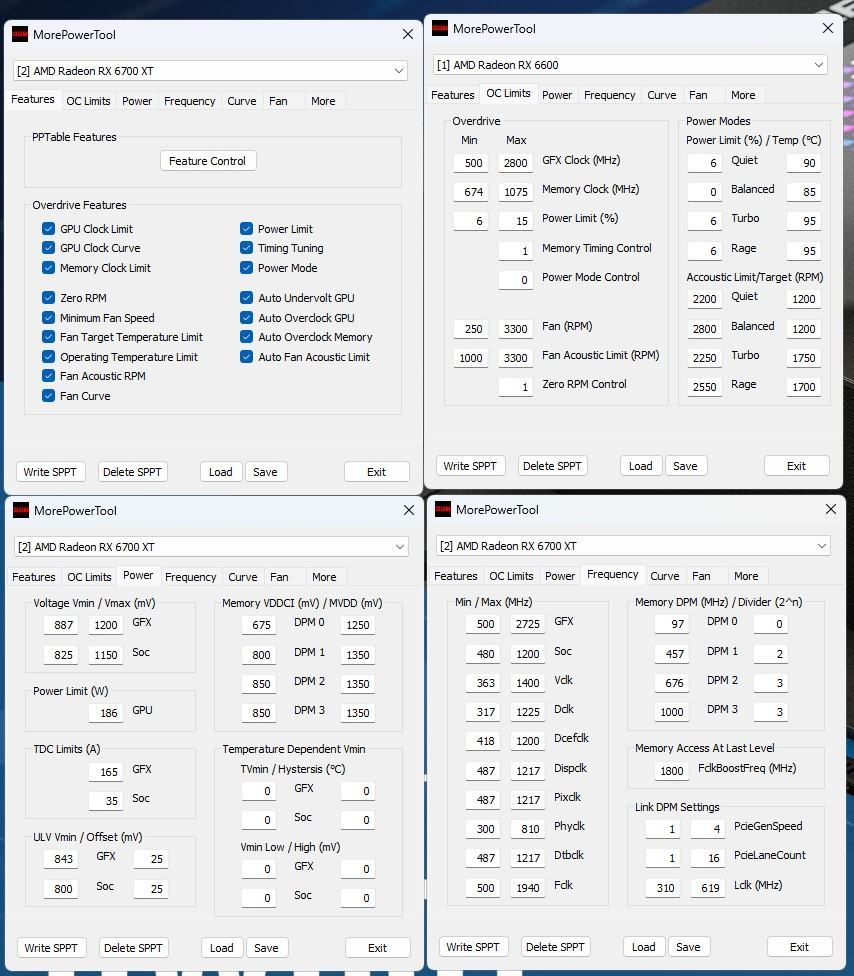Click Write SPPT in the Frequency tab window
Screen dimensions: 854x976
[473, 947]
